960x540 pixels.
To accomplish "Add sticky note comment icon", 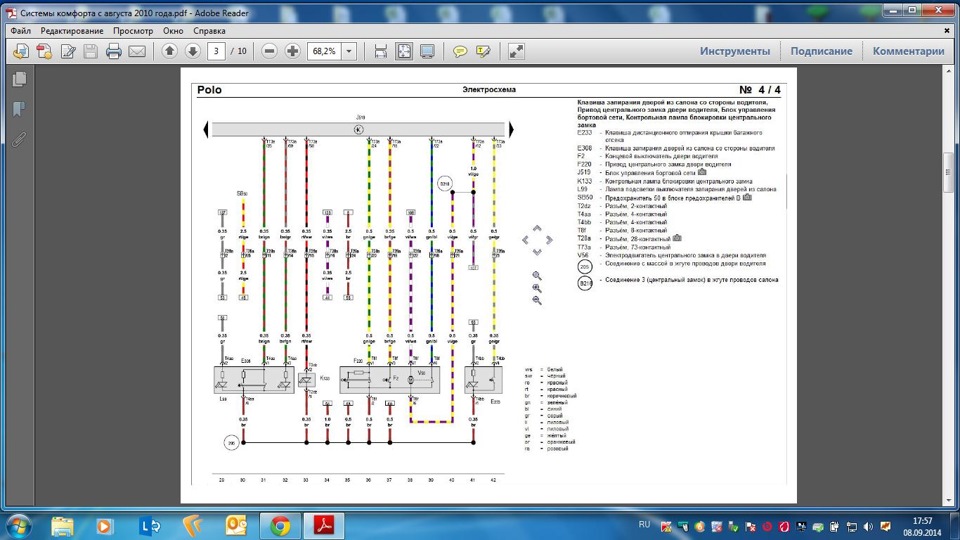I will point(460,51).
